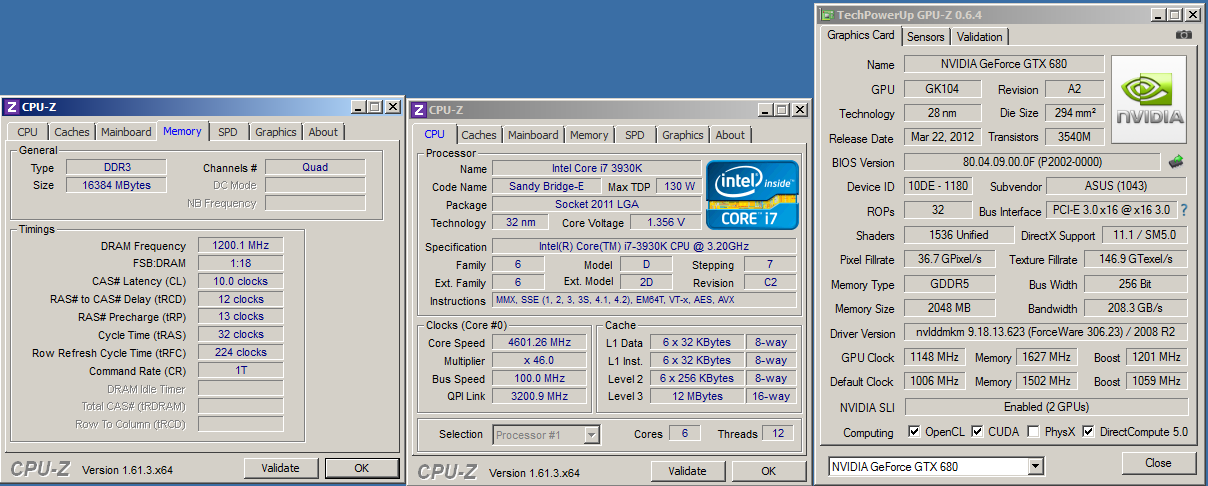Toggle the OpenCL checkbox

pyautogui.click(x=914, y=432)
